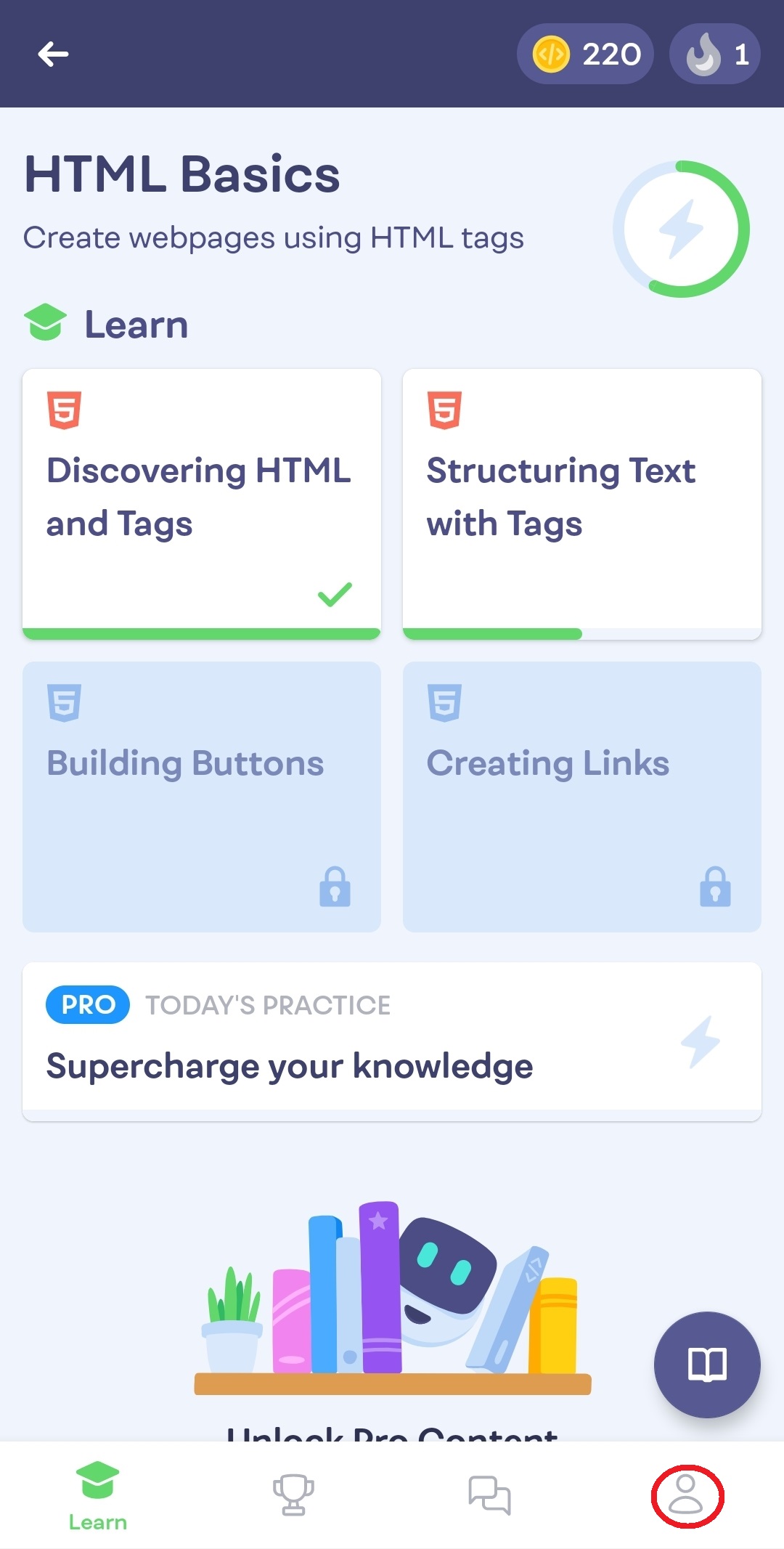This screenshot has width=784, height=1549.
Task: Select the Learn tab in bottom bar
Action: coord(98,1495)
